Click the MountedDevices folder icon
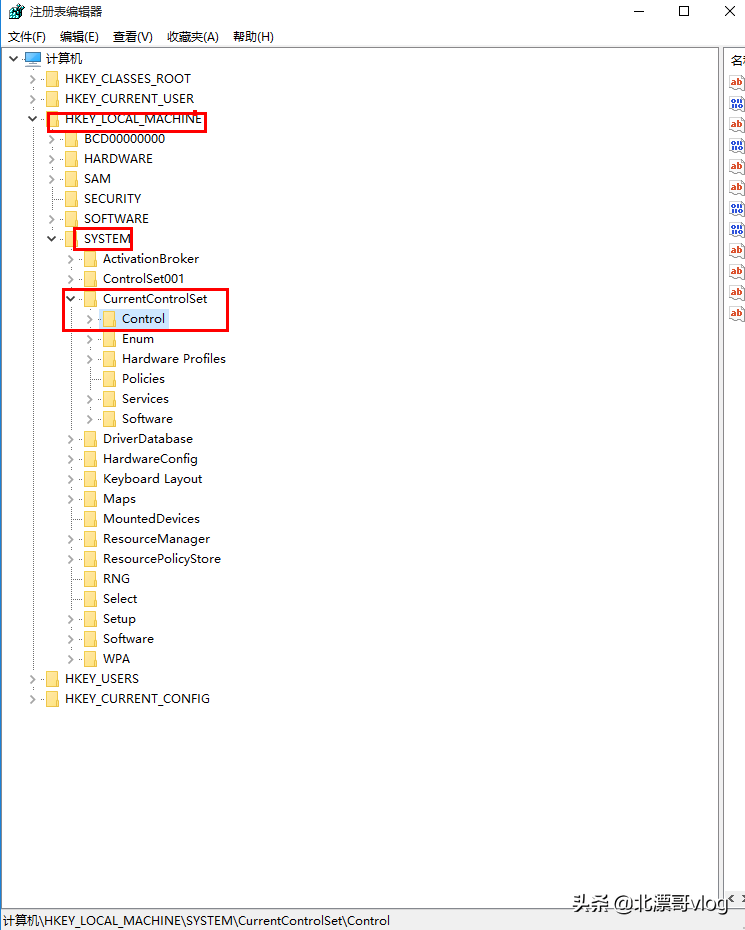 click(91, 519)
